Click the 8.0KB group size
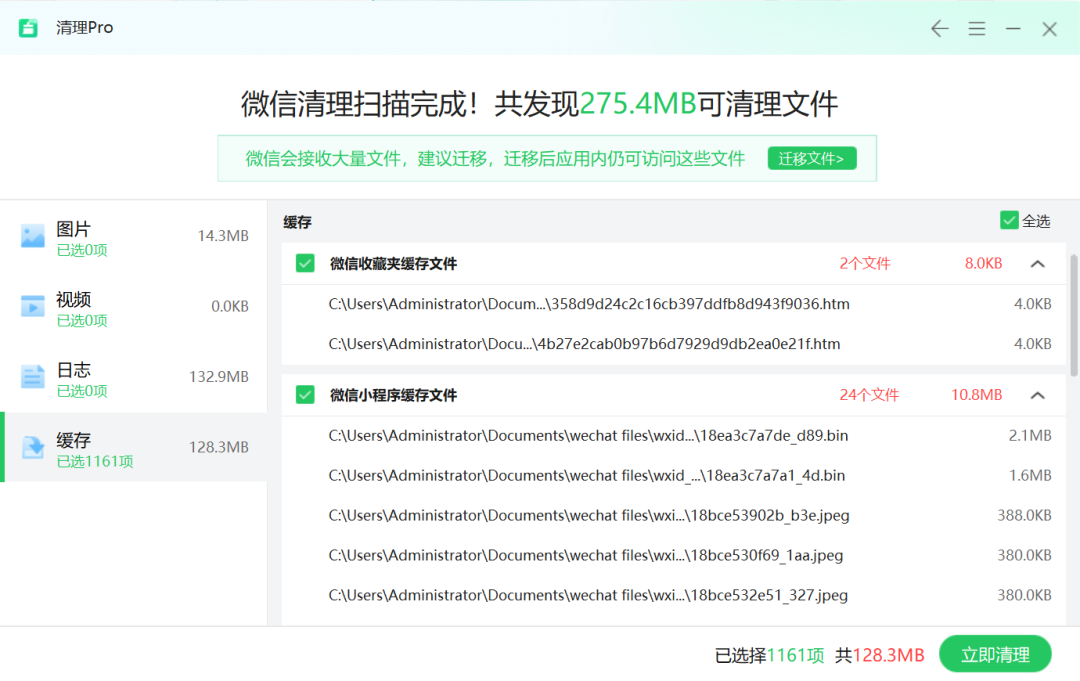Image resolution: width=1080 pixels, height=681 pixels. 983,264
